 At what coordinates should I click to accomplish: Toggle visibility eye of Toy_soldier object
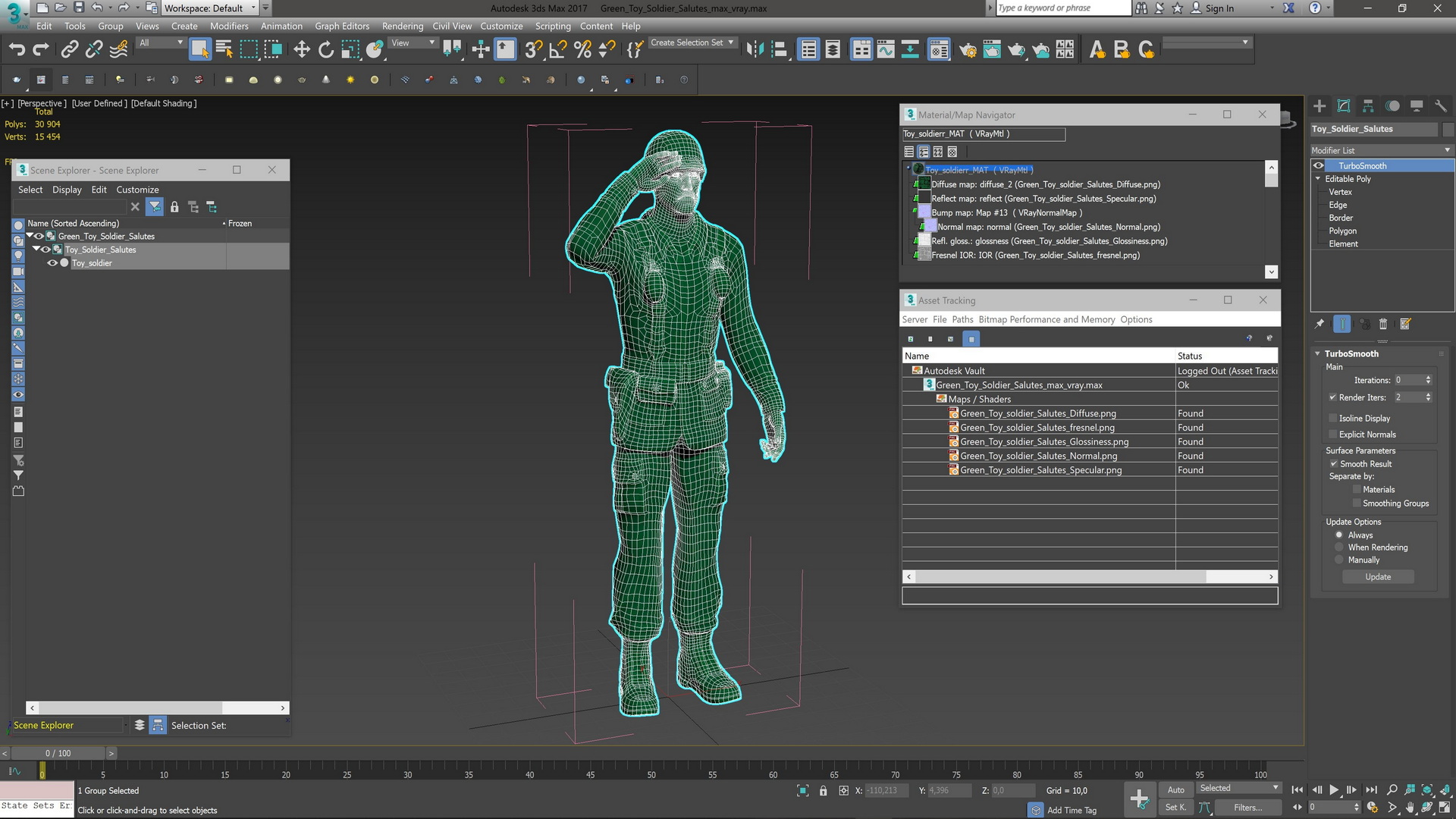click(52, 263)
